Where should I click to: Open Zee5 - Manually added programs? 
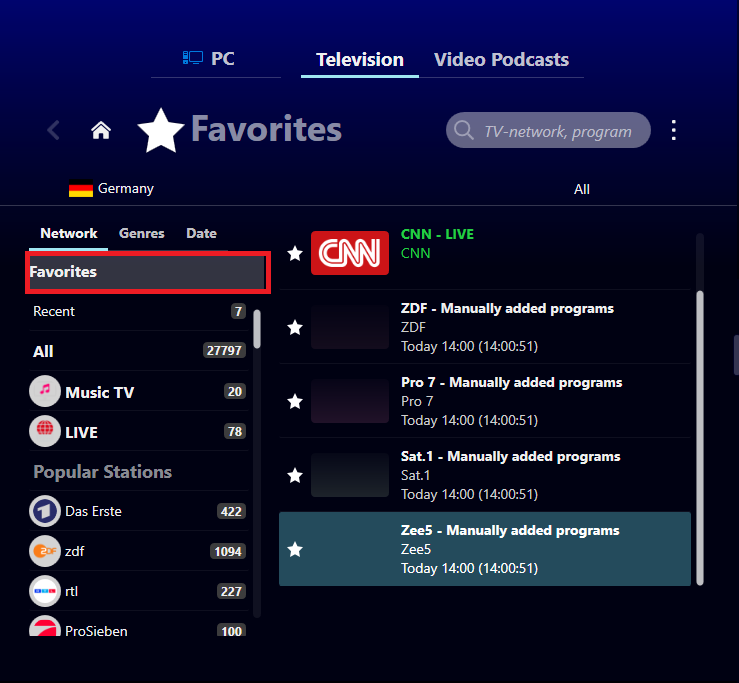point(510,531)
